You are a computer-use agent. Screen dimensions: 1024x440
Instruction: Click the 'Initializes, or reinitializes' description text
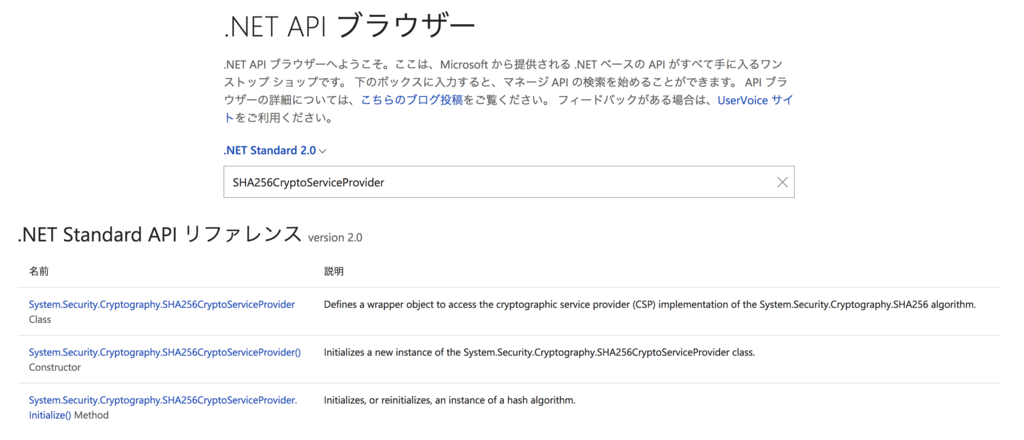(x=450, y=400)
